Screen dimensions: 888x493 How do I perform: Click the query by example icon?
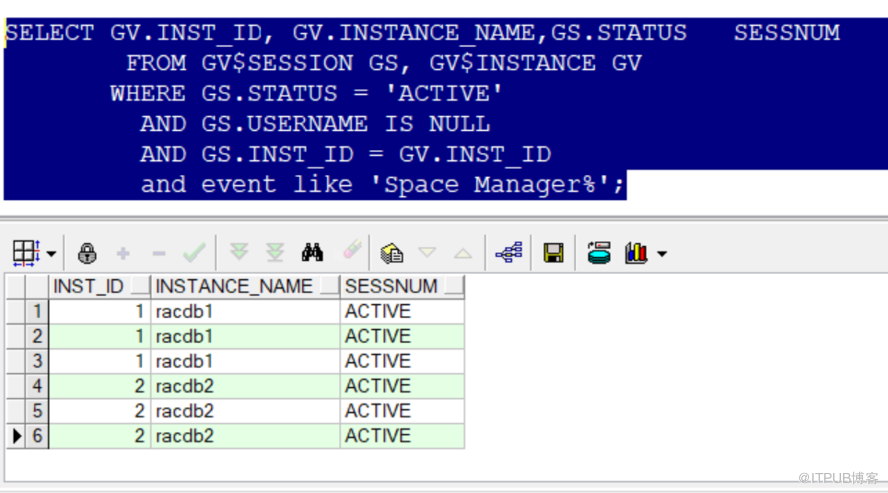tap(392, 253)
